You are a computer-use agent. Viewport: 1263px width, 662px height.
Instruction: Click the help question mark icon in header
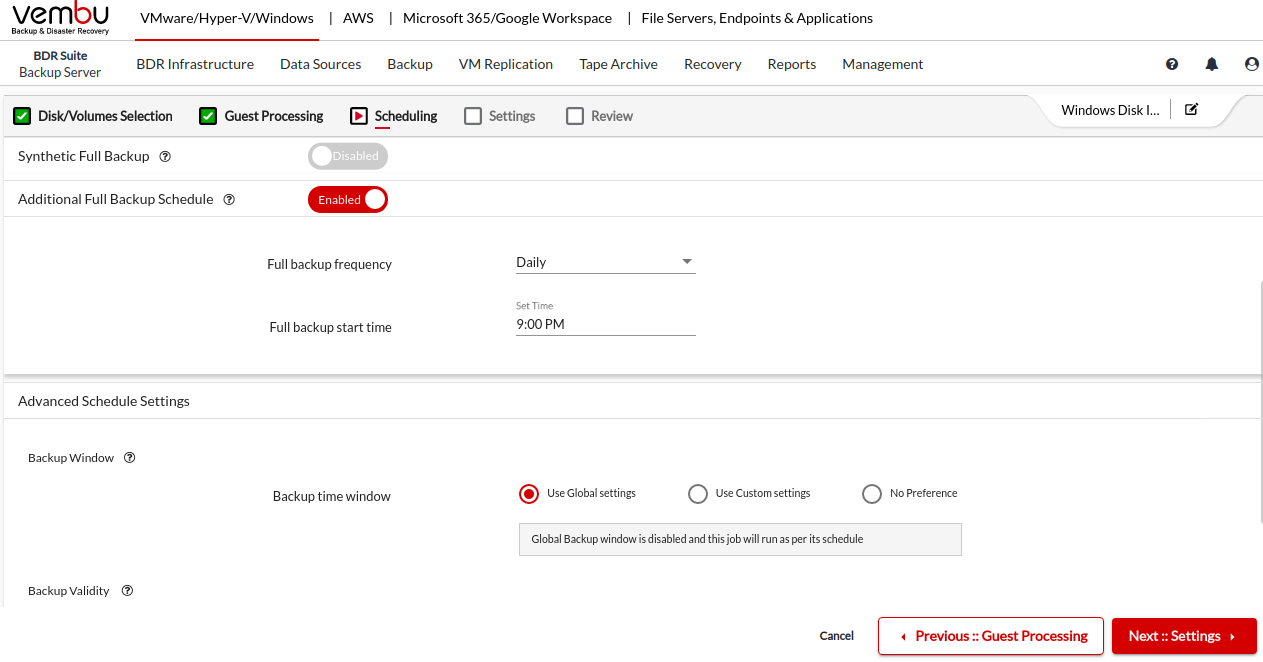[x=1172, y=64]
